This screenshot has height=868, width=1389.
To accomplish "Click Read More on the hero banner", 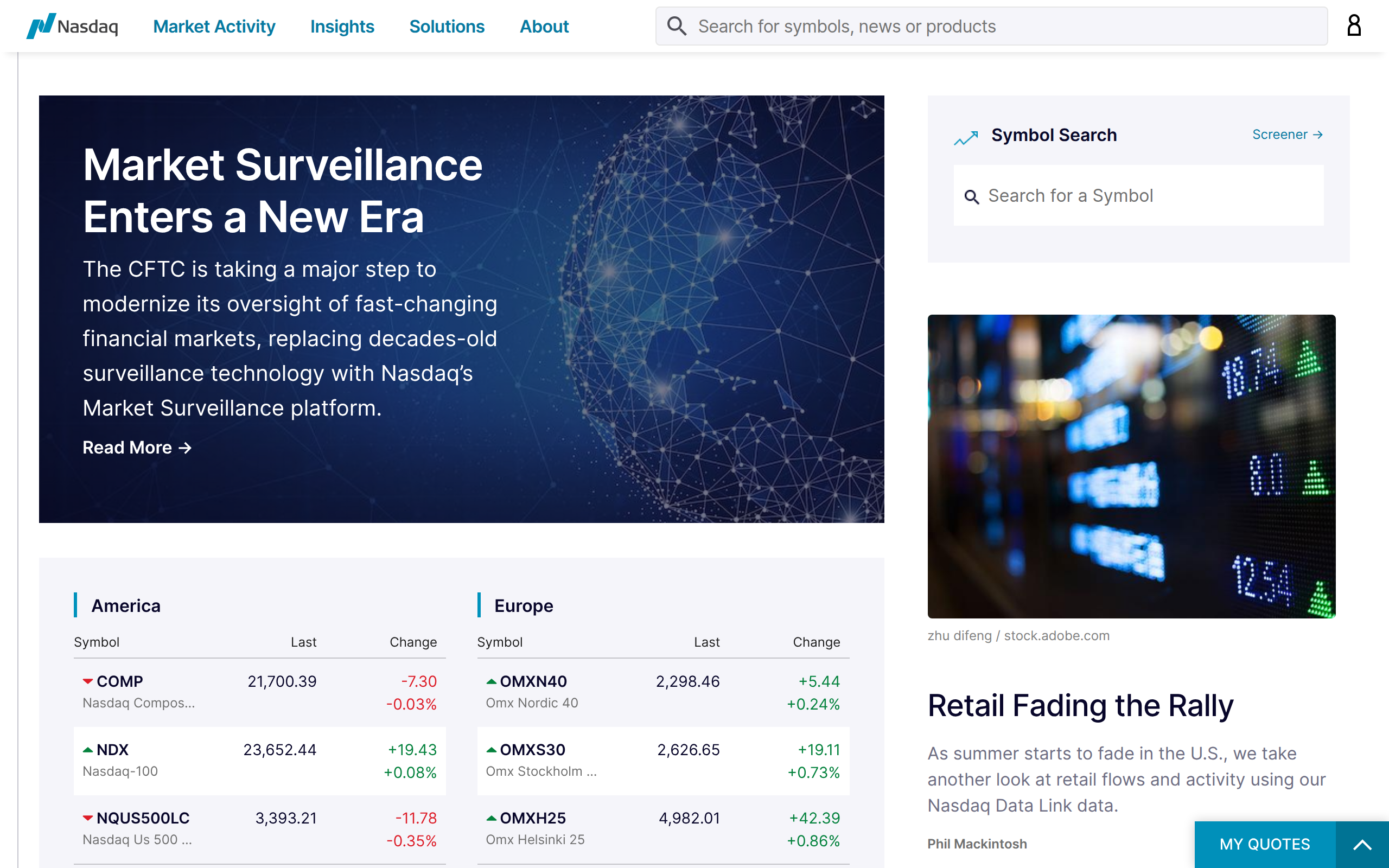I will pyautogui.click(x=137, y=447).
